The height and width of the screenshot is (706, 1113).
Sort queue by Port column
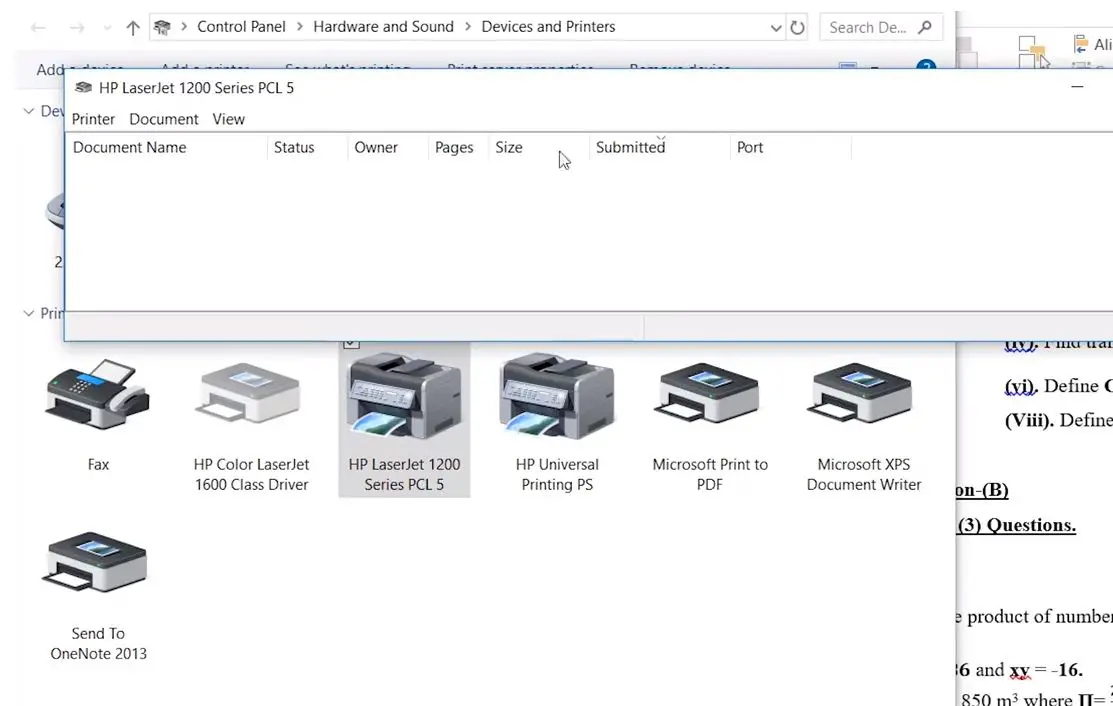790,148
